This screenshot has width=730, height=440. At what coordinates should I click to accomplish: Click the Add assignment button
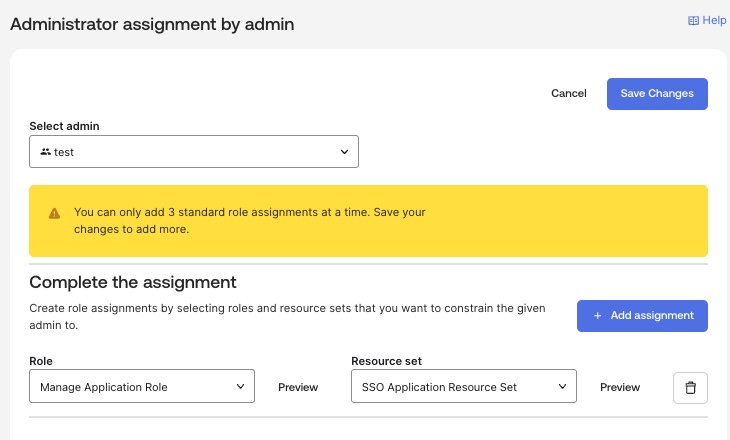[x=642, y=315]
